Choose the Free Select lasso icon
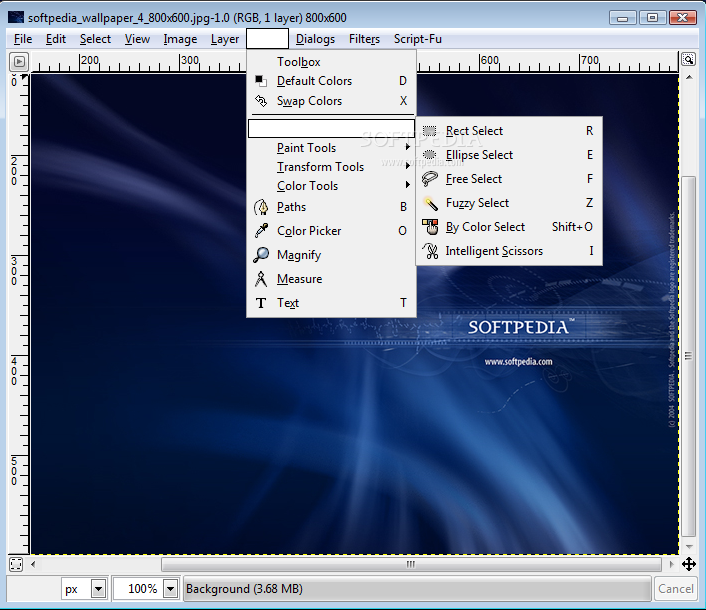 click(x=430, y=179)
